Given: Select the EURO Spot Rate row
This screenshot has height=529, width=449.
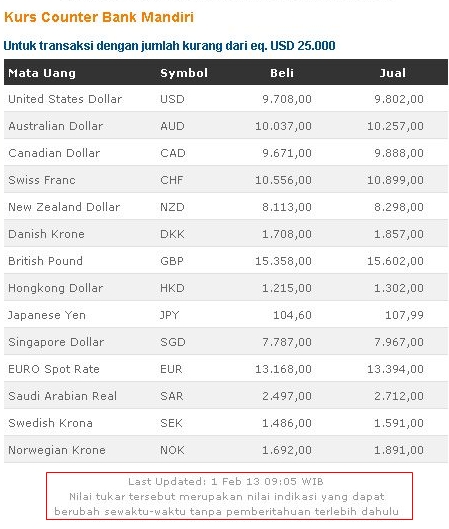Looking at the screenshot, I should 226,369.
